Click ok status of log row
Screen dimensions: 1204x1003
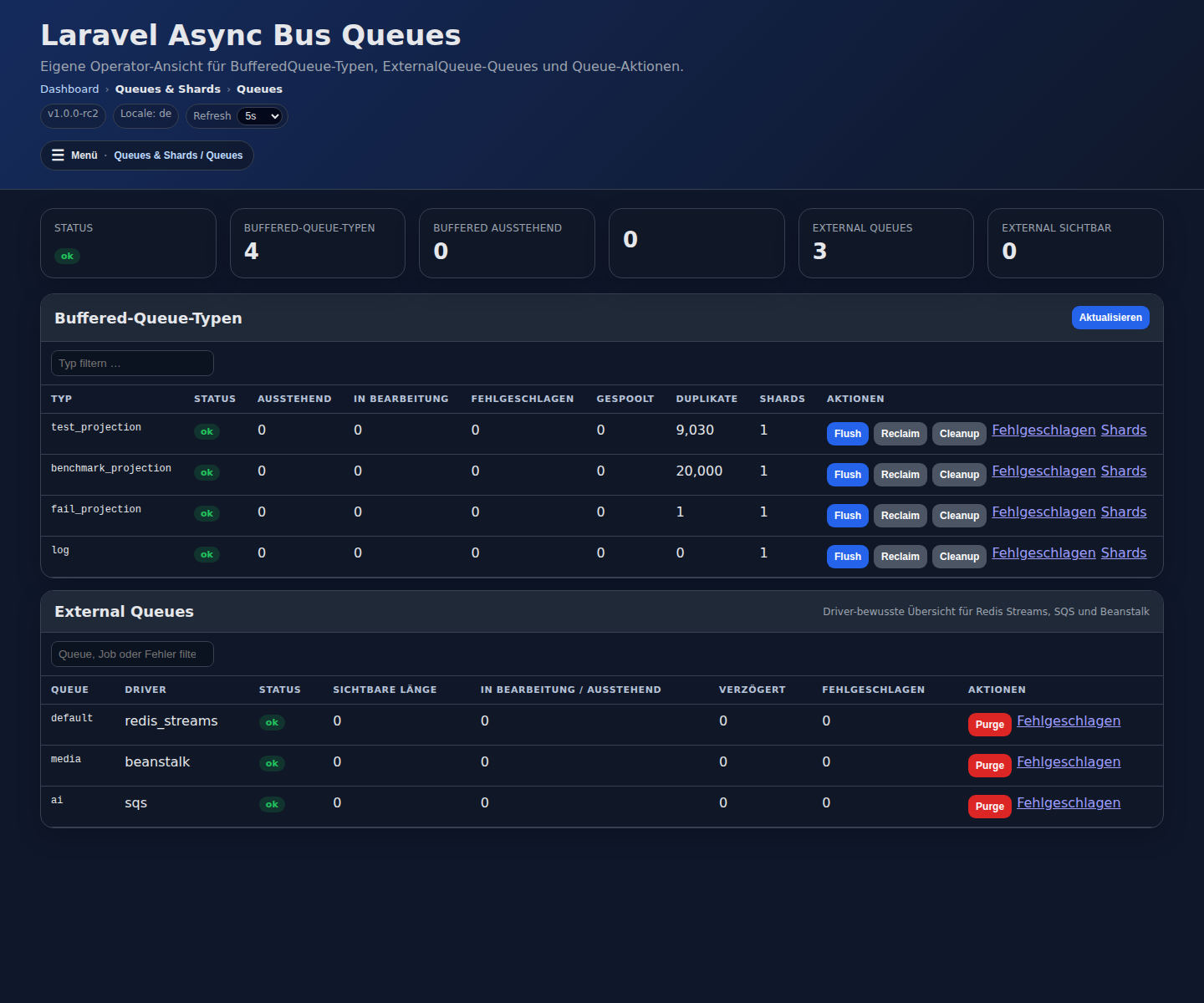pos(207,554)
